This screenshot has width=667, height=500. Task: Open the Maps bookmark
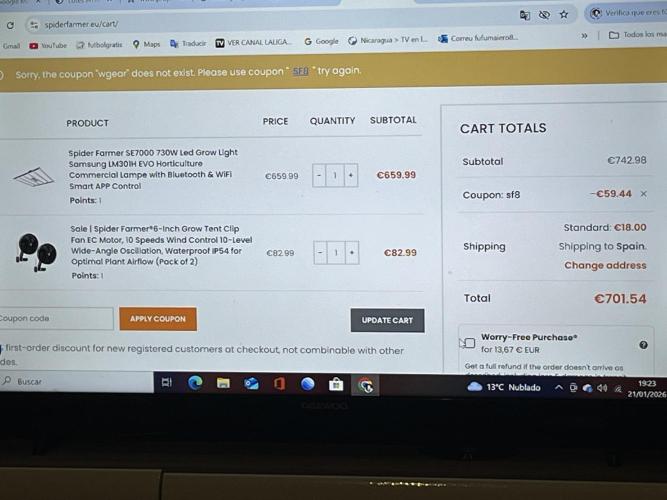(146, 44)
